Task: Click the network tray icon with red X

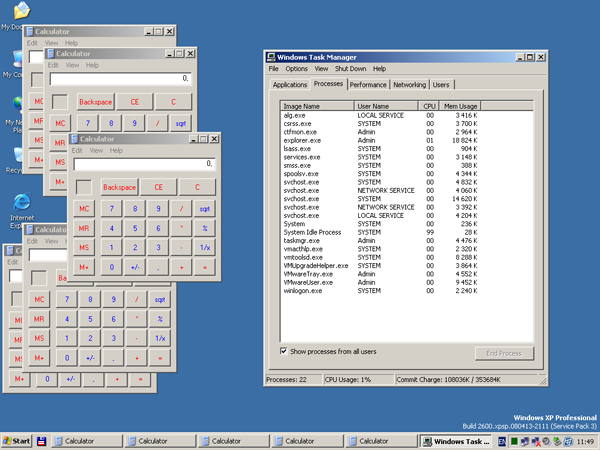Action: (x=536, y=442)
